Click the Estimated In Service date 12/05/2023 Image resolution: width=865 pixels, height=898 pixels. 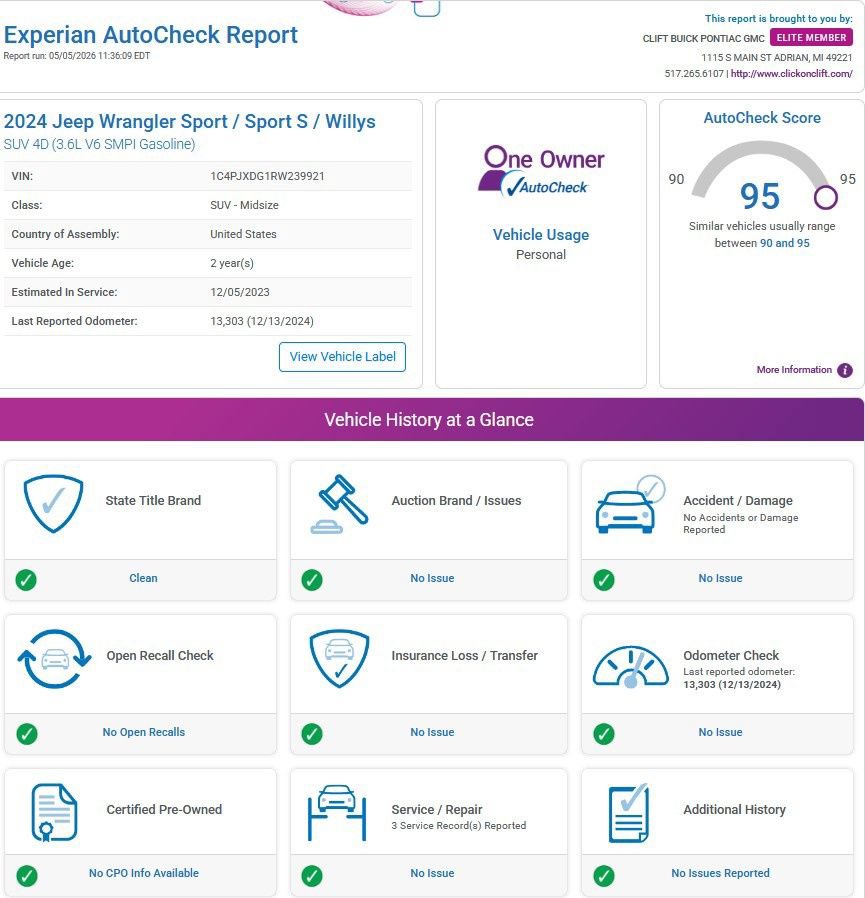239,292
